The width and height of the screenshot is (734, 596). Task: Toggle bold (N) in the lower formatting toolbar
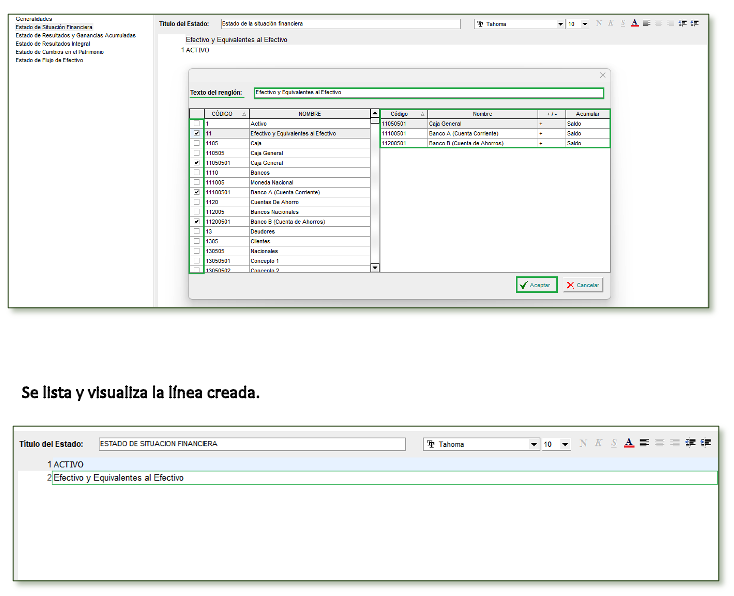pyautogui.click(x=583, y=443)
